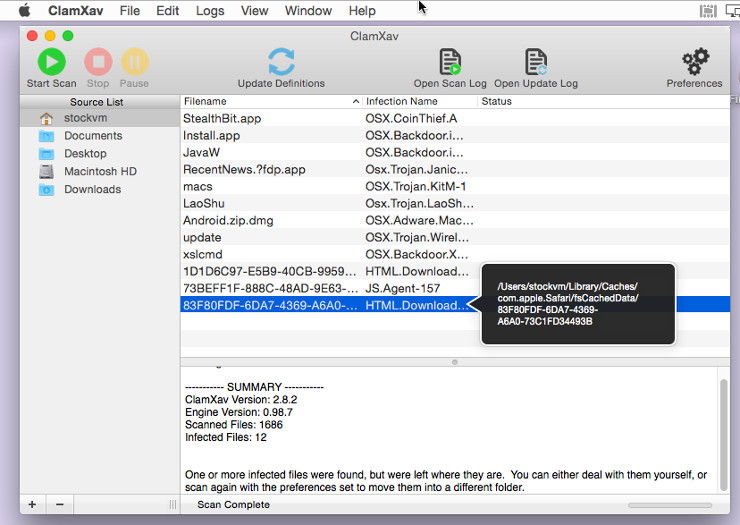
Task: Select the xslcmd file row
Action: click(x=455, y=254)
